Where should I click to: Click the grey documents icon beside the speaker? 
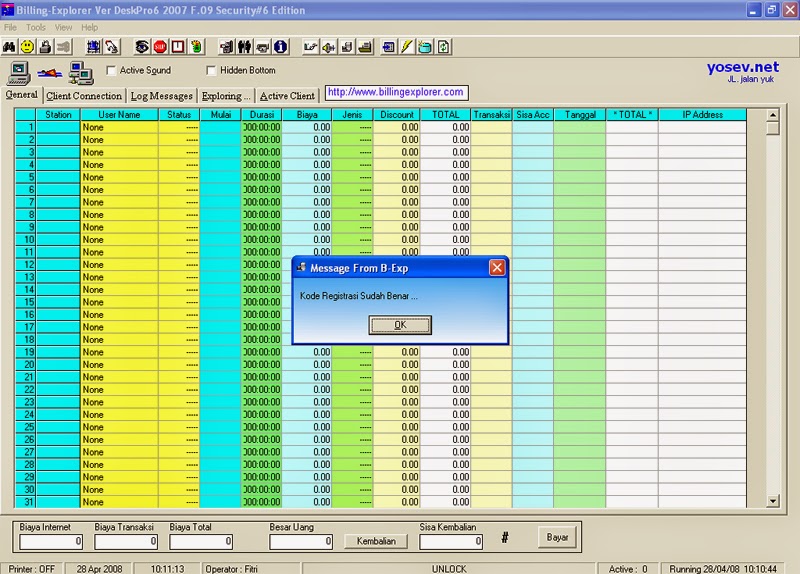(x=347, y=47)
